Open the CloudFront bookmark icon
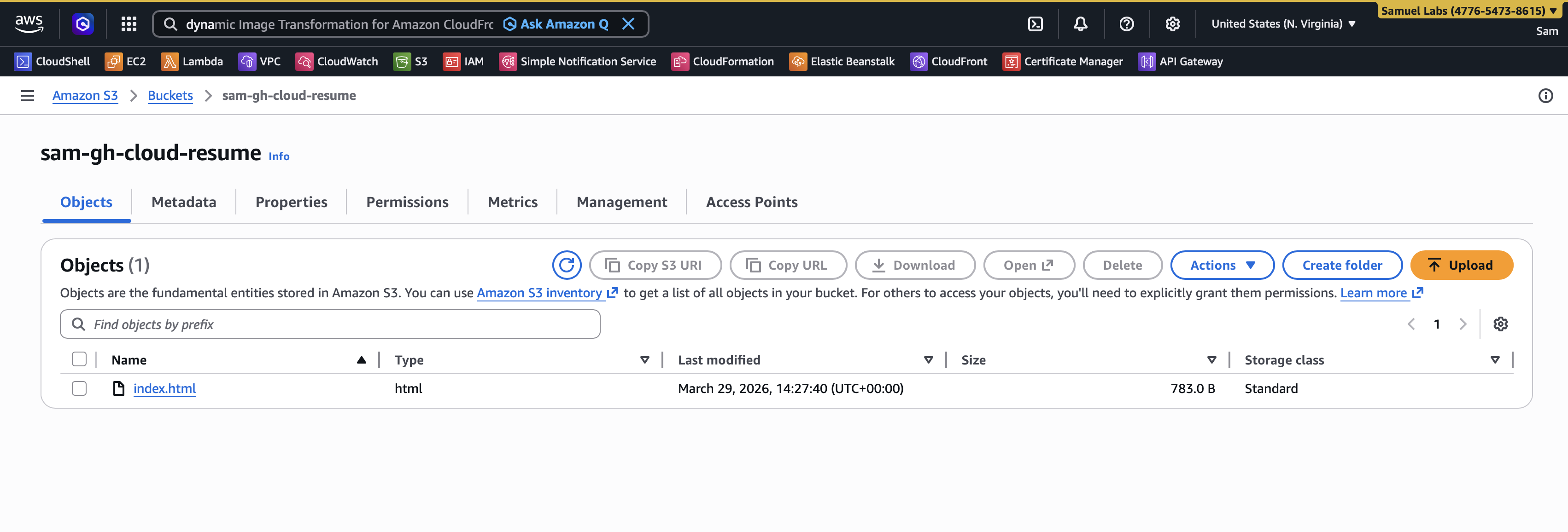This screenshot has height=532, width=1568. coord(918,61)
